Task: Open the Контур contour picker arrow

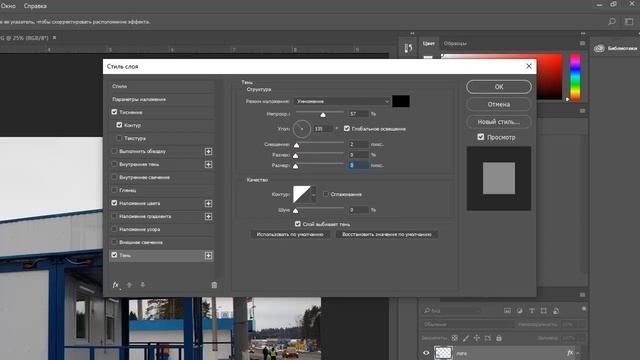Action: [313, 195]
